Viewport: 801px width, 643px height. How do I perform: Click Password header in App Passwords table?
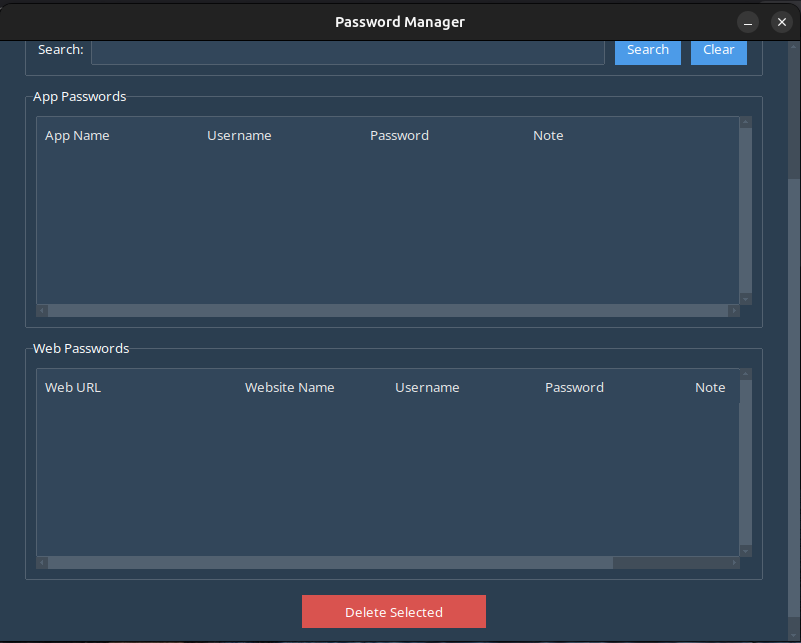[399, 136]
